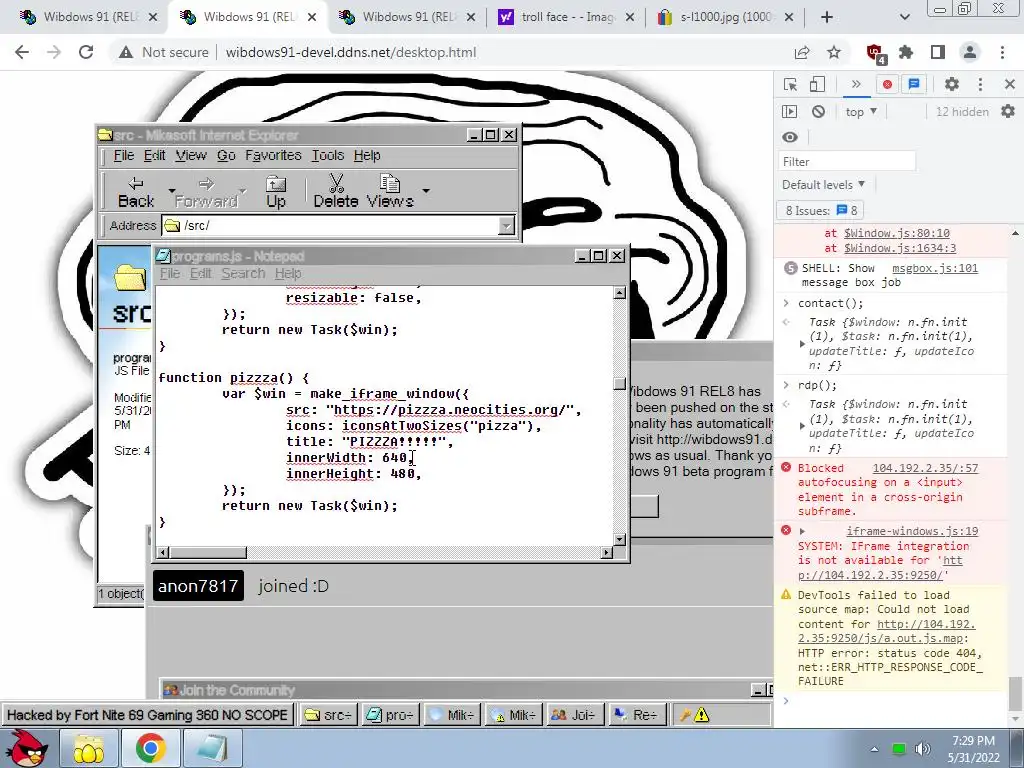Toggle Chrome side panel icon
1024x768 pixels.
[x=938, y=52]
